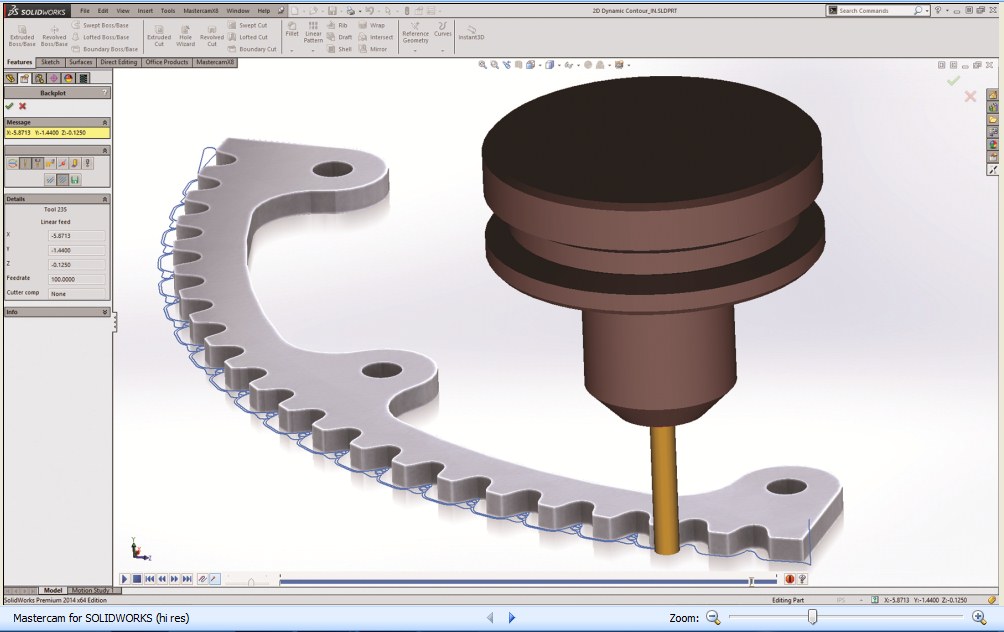Toggle the display tool option in Backplot
The image size is (1004, 632).
pos(26,163)
